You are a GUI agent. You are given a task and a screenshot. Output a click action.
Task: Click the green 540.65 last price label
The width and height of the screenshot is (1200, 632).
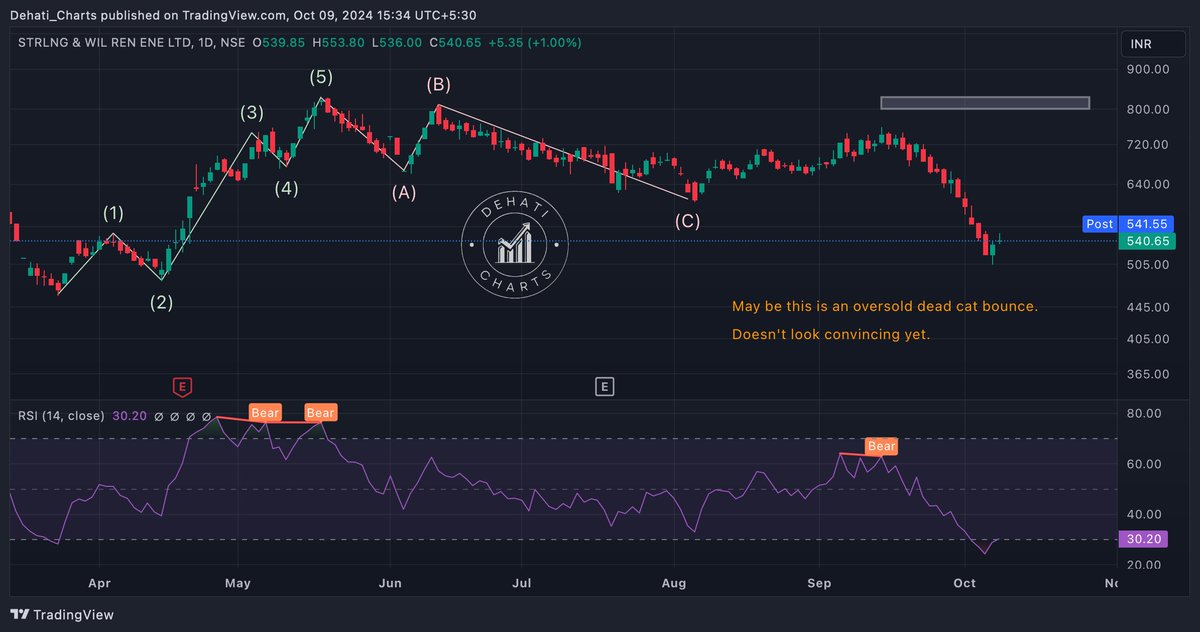(1148, 241)
